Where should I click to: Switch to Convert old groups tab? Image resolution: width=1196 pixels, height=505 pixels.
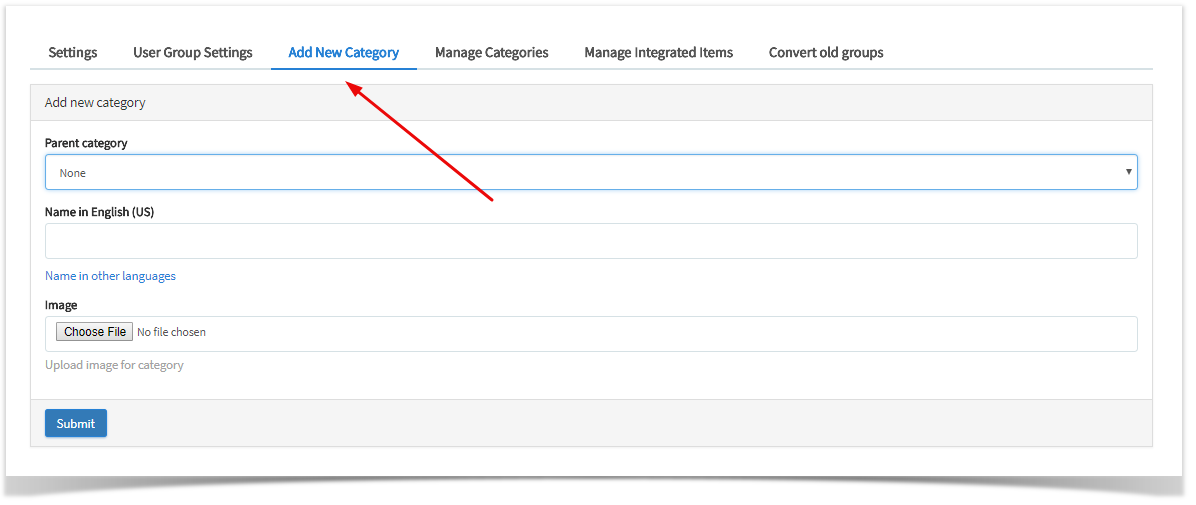(x=826, y=53)
